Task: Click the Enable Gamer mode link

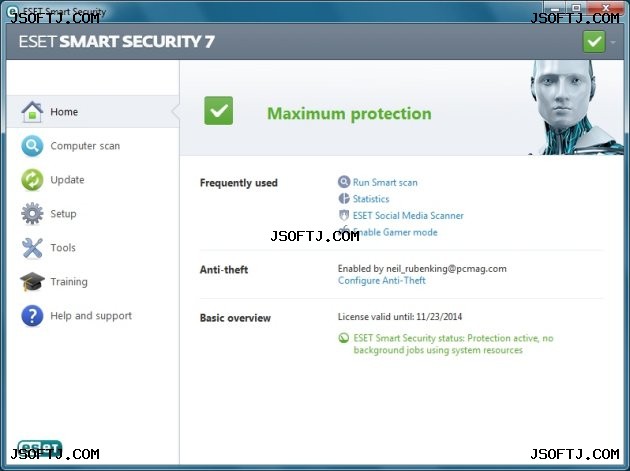Action: coord(395,232)
